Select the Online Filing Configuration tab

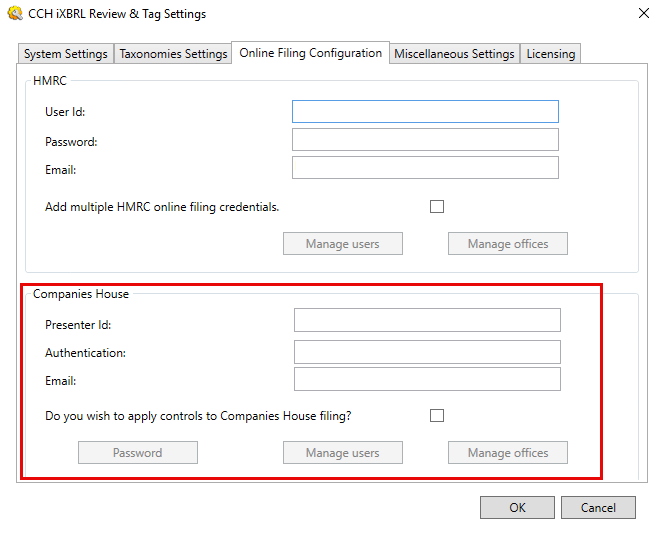coord(311,53)
